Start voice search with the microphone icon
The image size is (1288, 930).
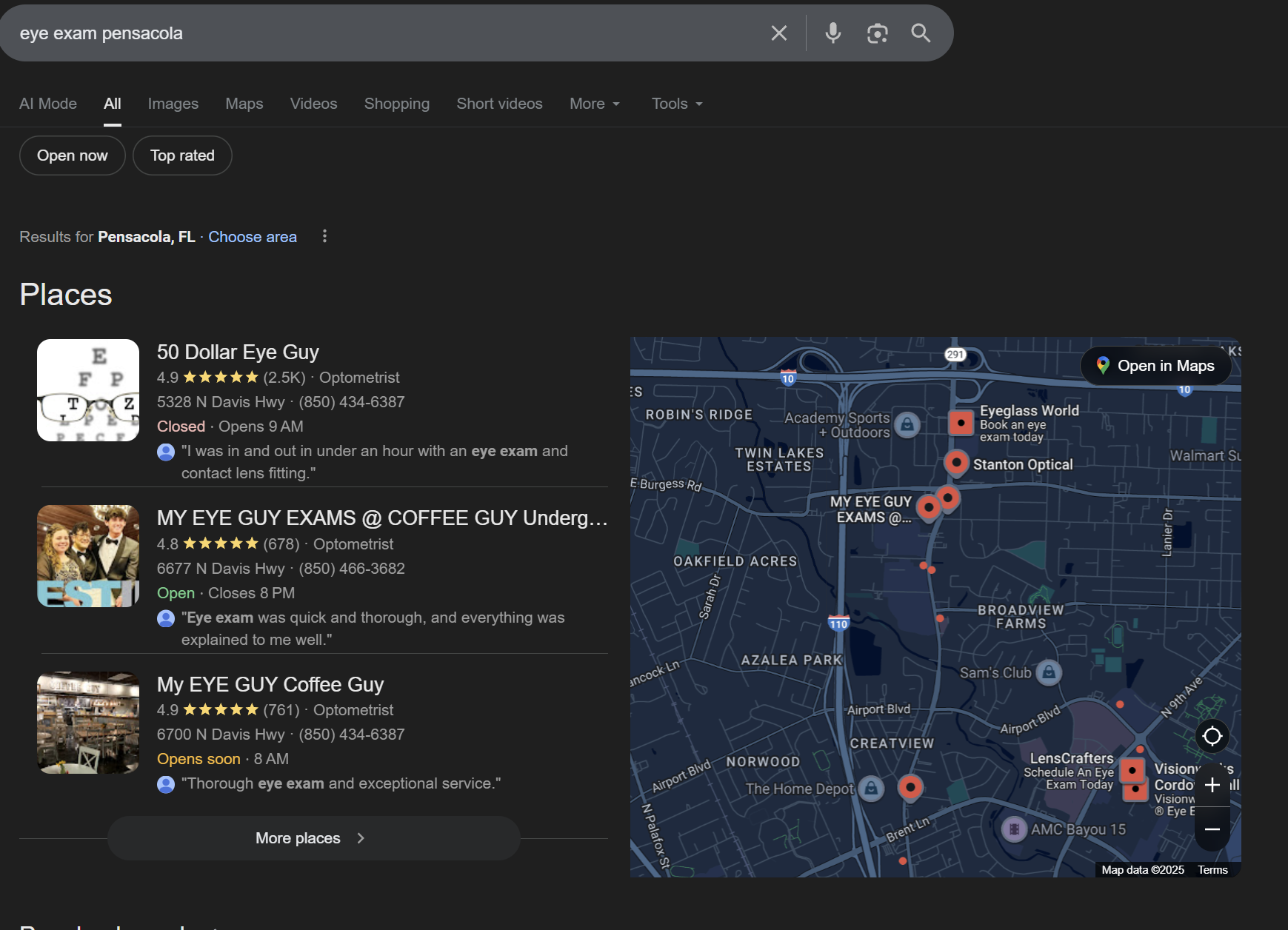point(833,33)
